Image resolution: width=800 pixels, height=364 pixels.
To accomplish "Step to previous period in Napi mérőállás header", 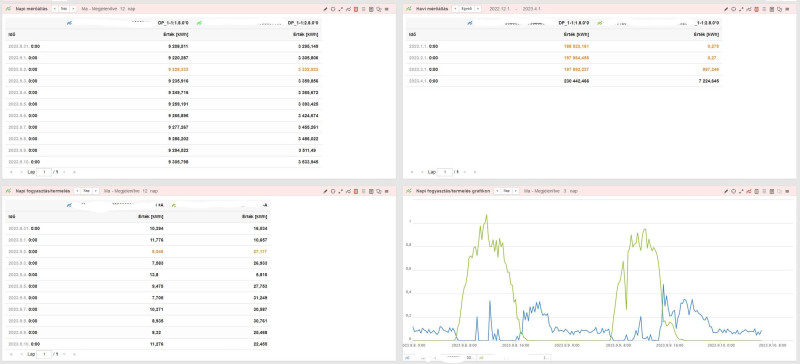I will pyautogui.click(x=55, y=9).
